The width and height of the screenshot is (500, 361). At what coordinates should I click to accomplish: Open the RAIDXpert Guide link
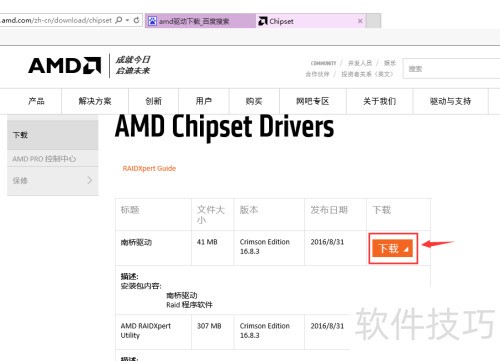point(149,168)
